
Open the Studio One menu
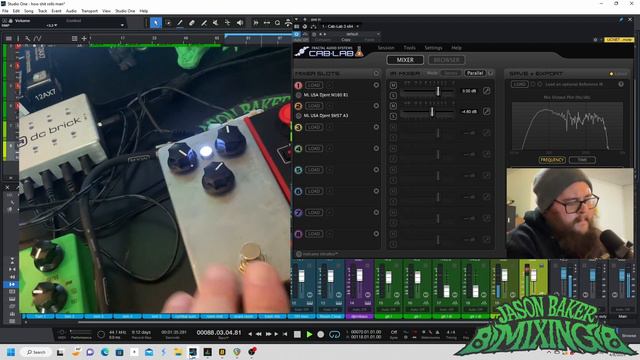point(125,11)
